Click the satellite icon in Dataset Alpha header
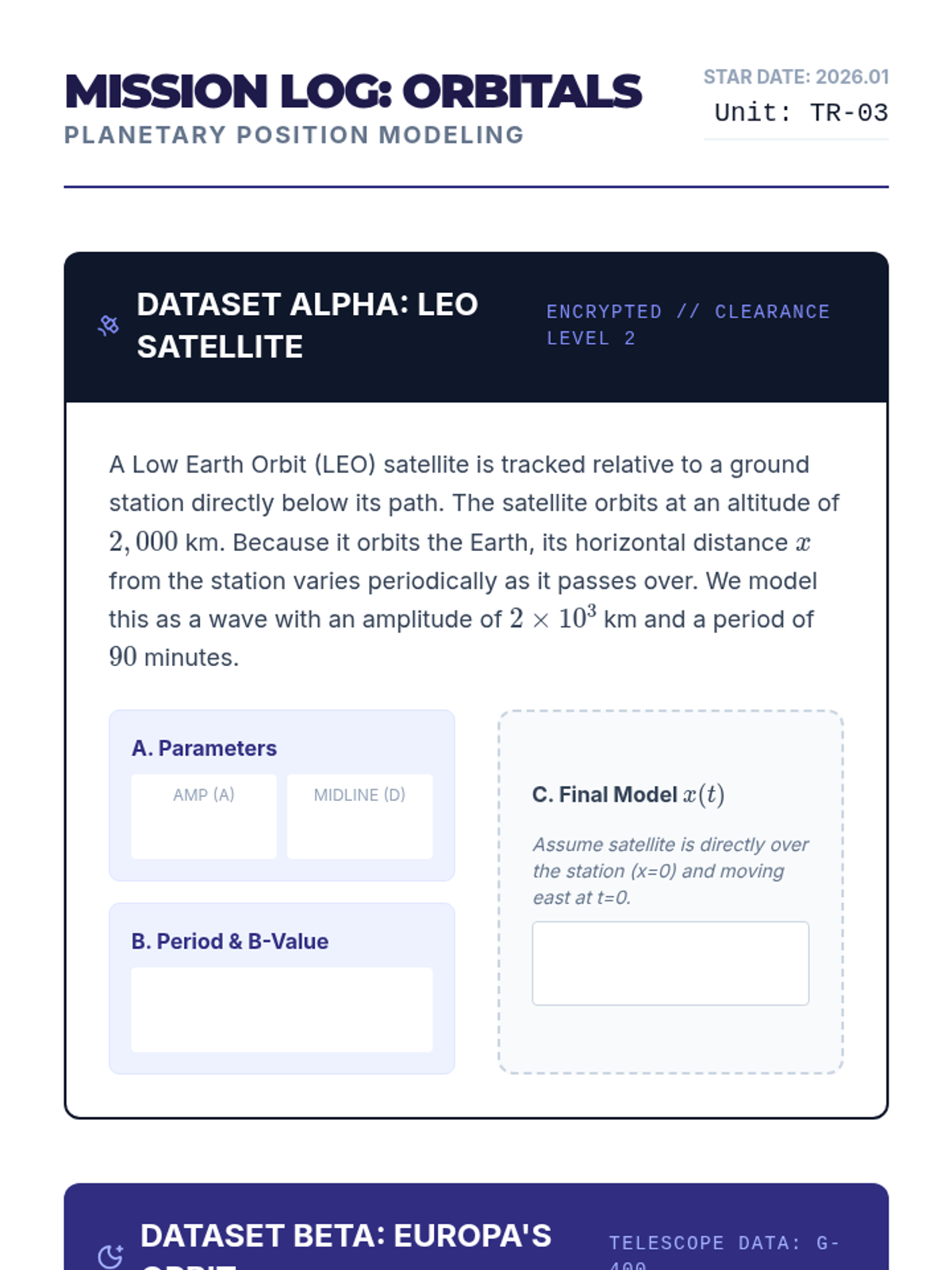This screenshot has height=1270, width=952. click(109, 325)
